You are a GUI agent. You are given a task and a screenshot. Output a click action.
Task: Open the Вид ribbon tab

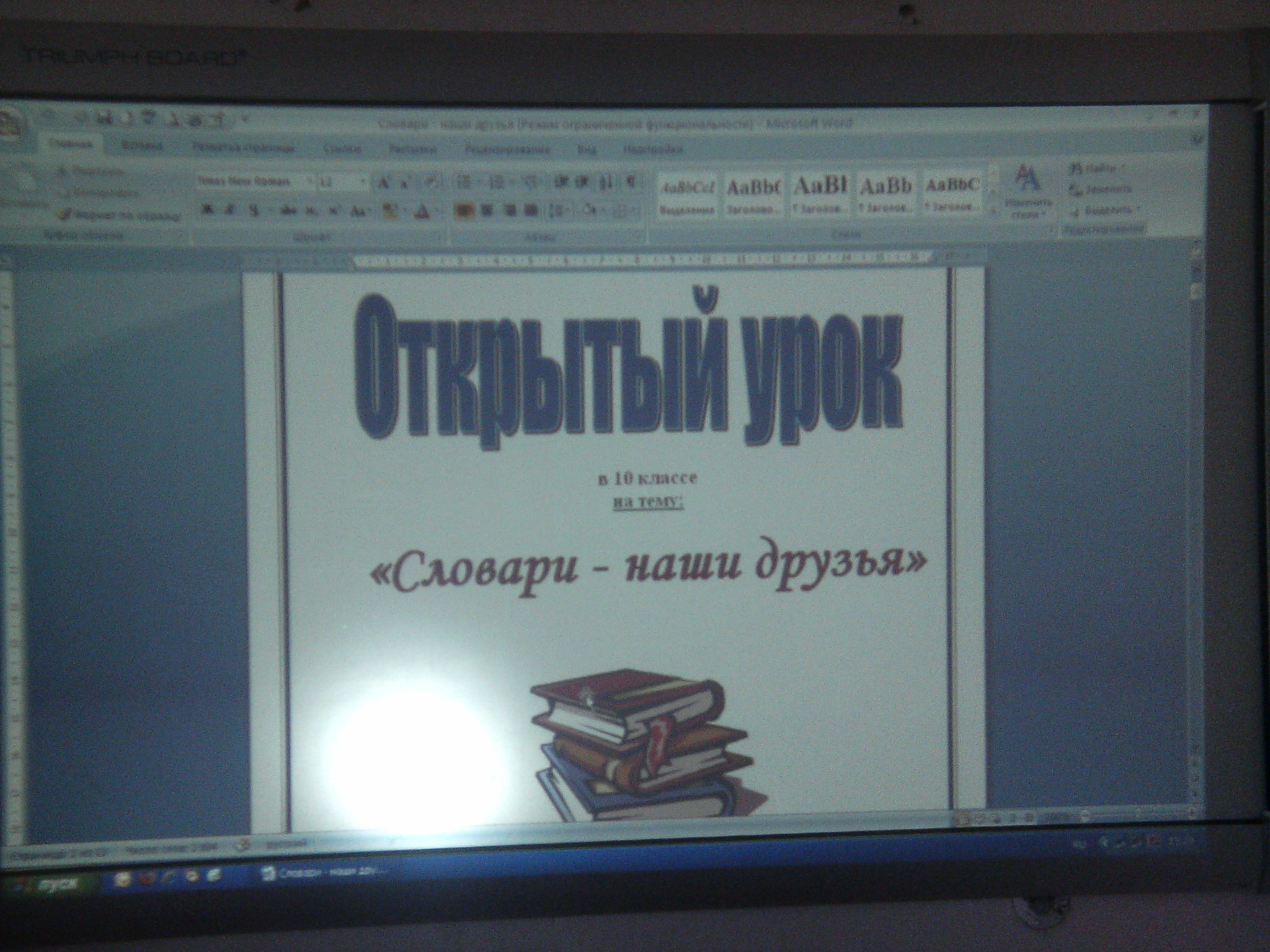pos(587,150)
